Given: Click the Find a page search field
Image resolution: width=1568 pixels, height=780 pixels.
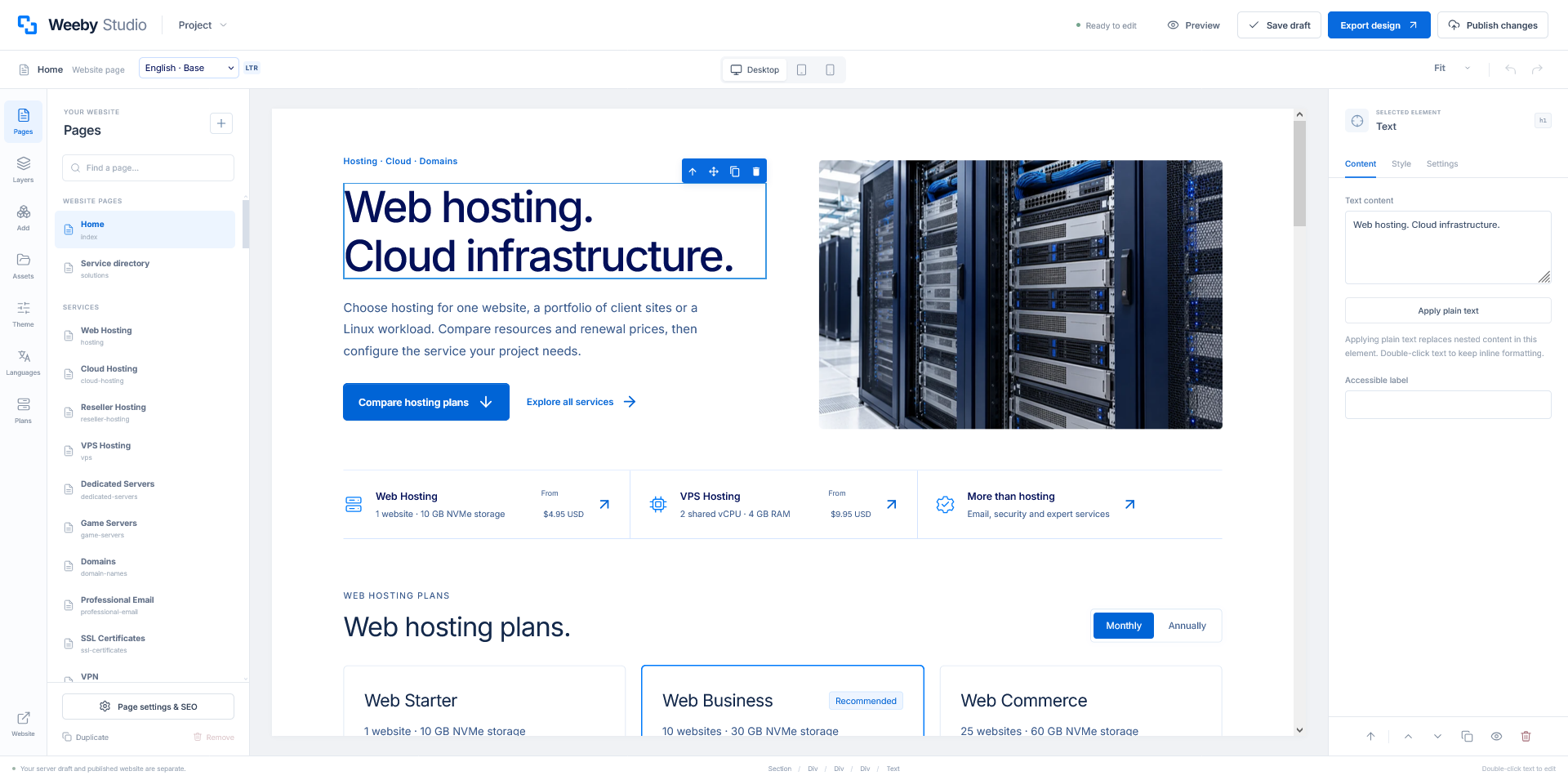Looking at the screenshot, I should click(x=148, y=167).
